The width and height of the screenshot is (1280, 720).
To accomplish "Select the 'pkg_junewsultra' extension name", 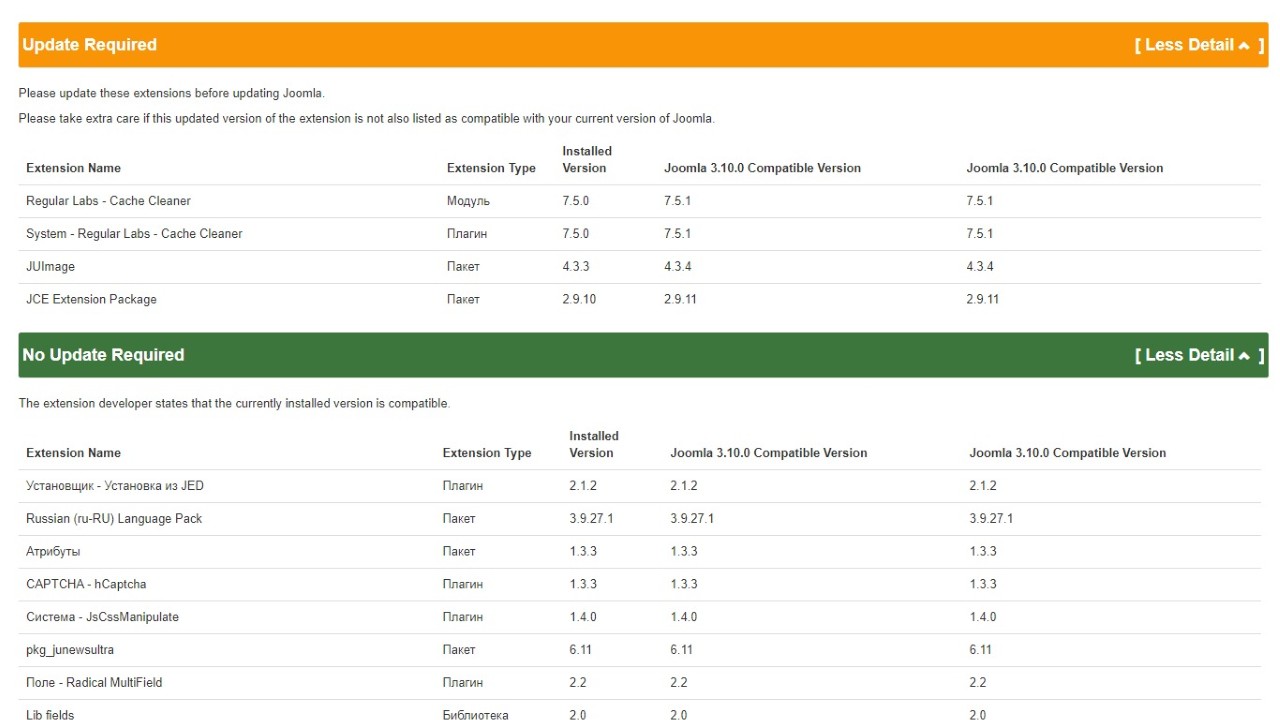I will pyautogui.click(x=70, y=650).
